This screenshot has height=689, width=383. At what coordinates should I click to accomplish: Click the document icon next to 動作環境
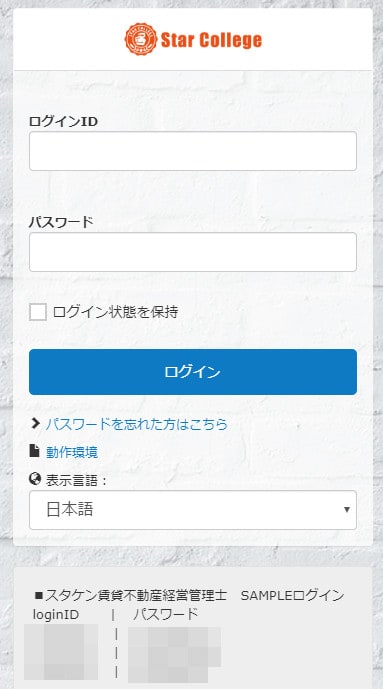coord(34,451)
